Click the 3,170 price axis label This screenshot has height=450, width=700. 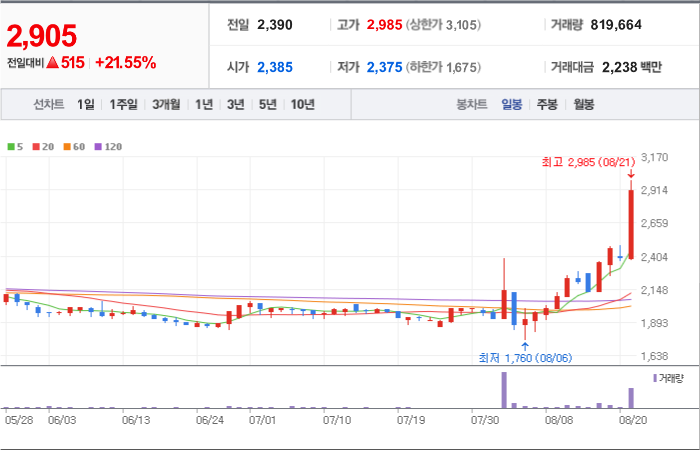coord(654,157)
